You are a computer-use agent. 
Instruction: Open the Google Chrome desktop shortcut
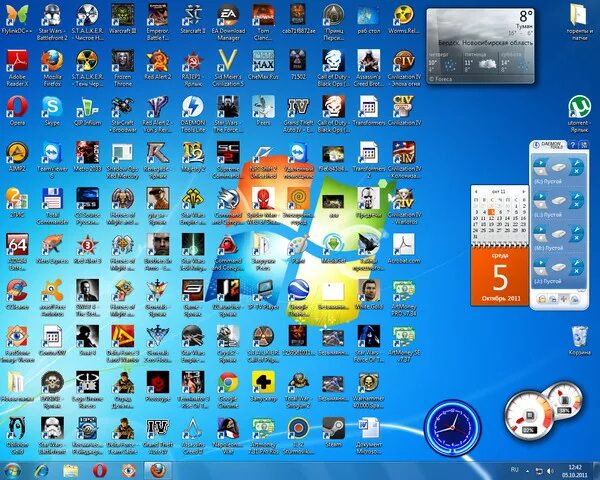coord(228,390)
